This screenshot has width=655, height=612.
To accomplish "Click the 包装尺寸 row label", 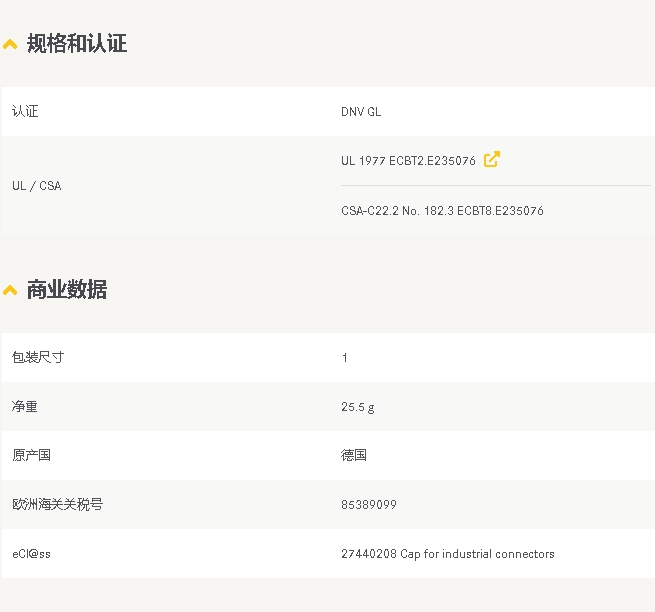I will 38,357.
